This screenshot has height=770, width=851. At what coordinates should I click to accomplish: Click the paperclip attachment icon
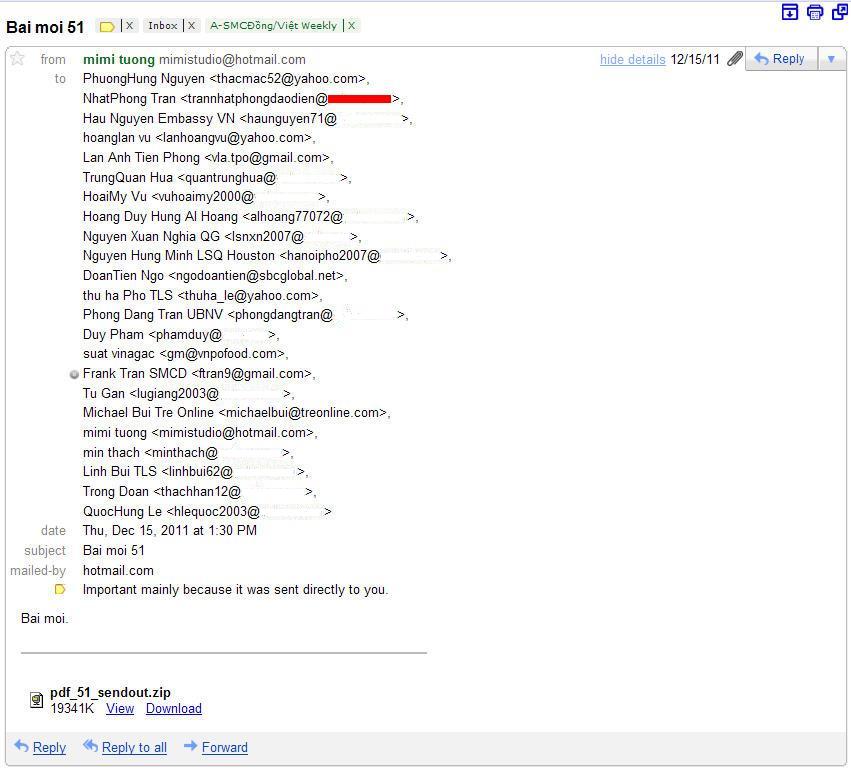point(734,59)
